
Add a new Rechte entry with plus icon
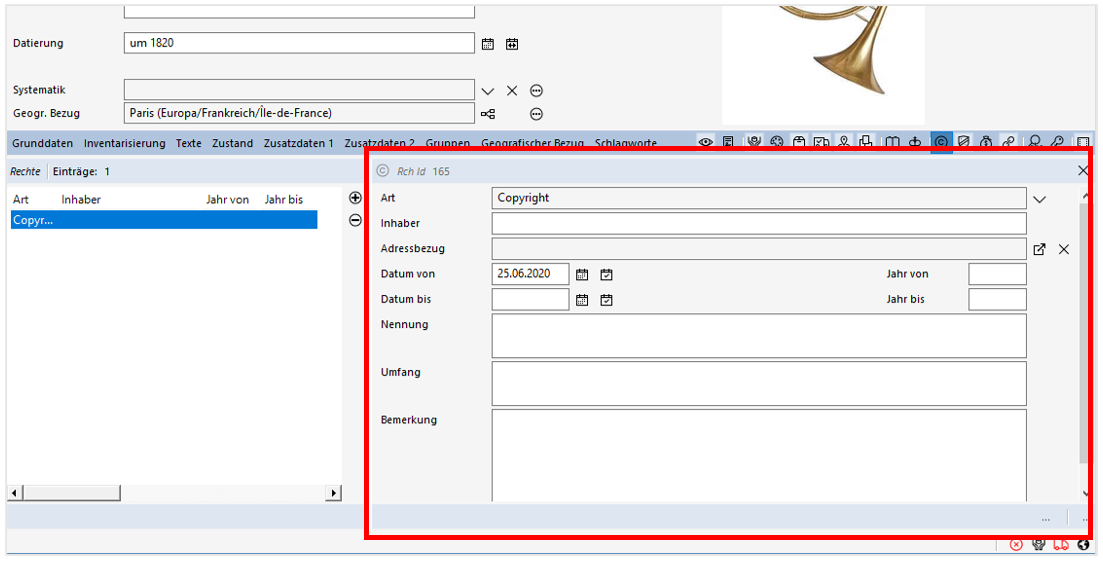coord(355,198)
